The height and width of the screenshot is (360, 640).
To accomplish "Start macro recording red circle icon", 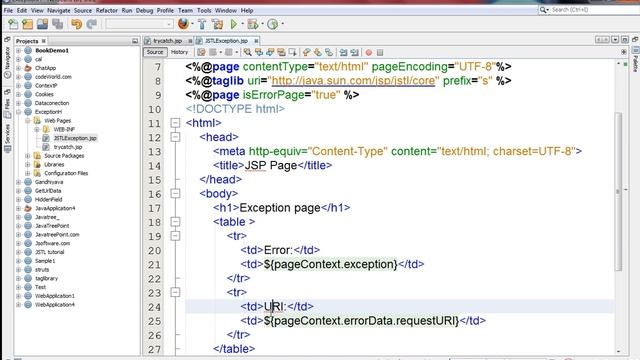I will click(x=369, y=52).
